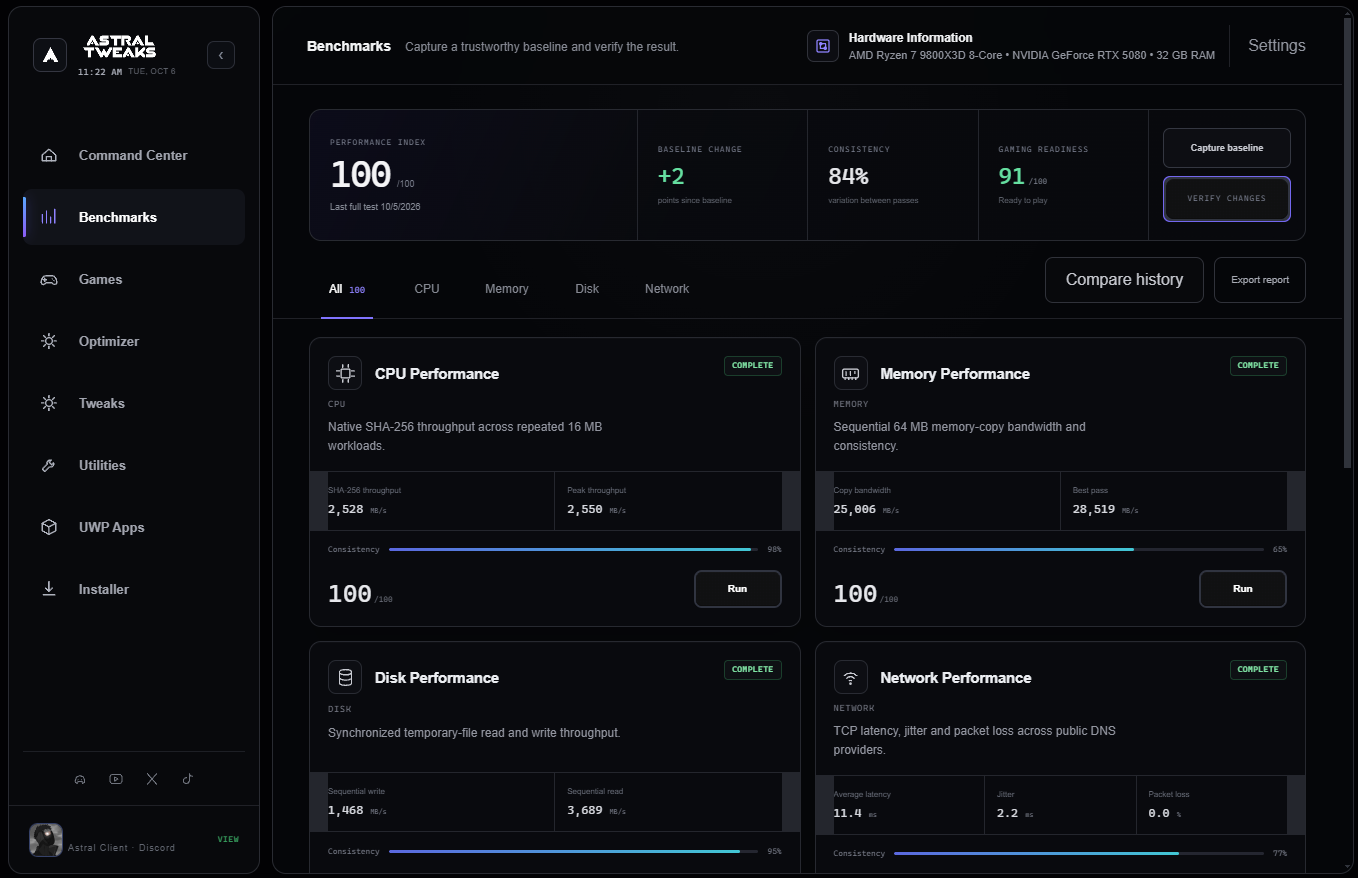Open Settings in the top bar
The width and height of the screenshot is (1358, 878).
[x=1277, y=46]
